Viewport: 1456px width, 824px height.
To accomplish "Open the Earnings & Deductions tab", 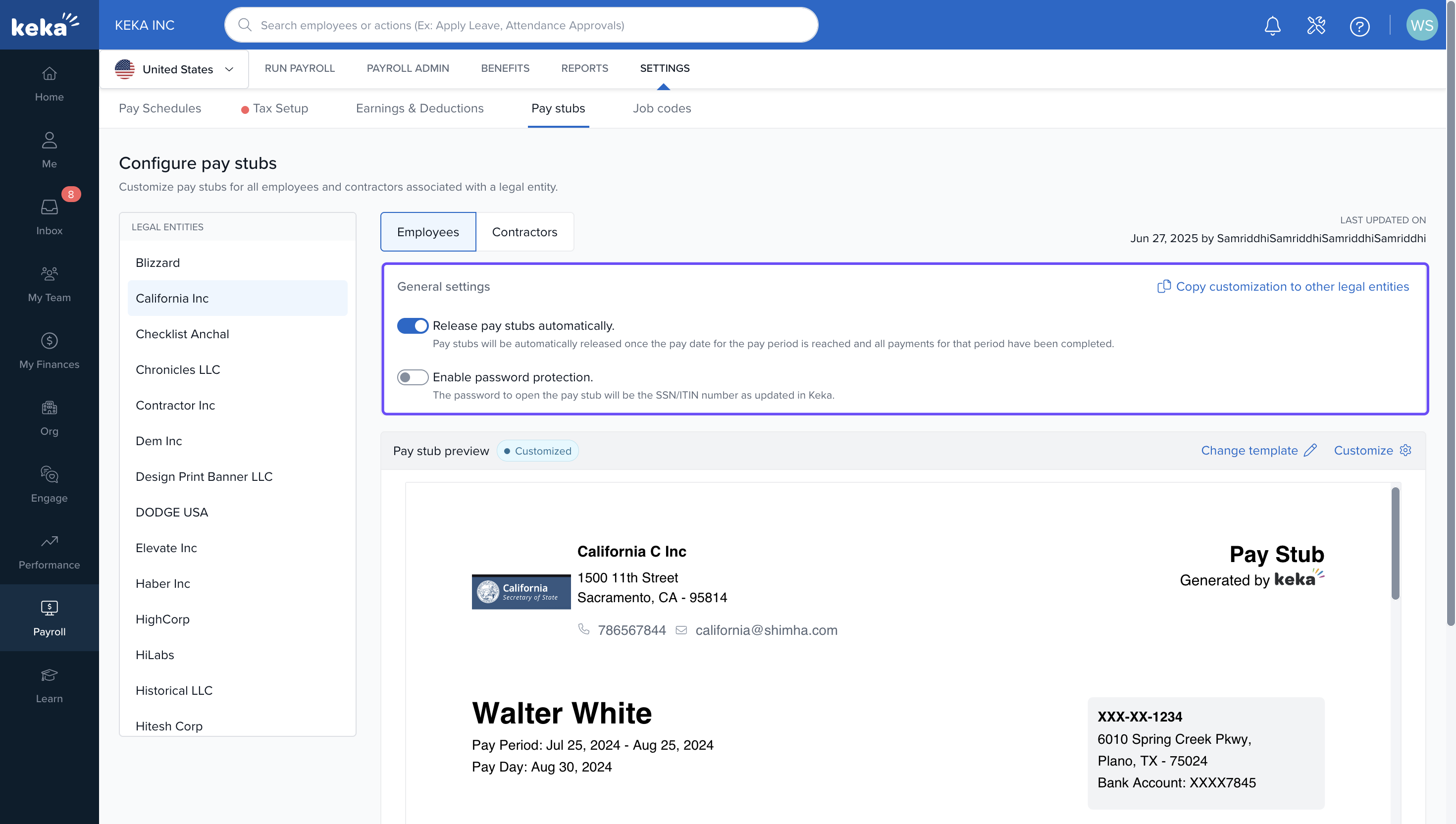I will (x=419, y=108).
